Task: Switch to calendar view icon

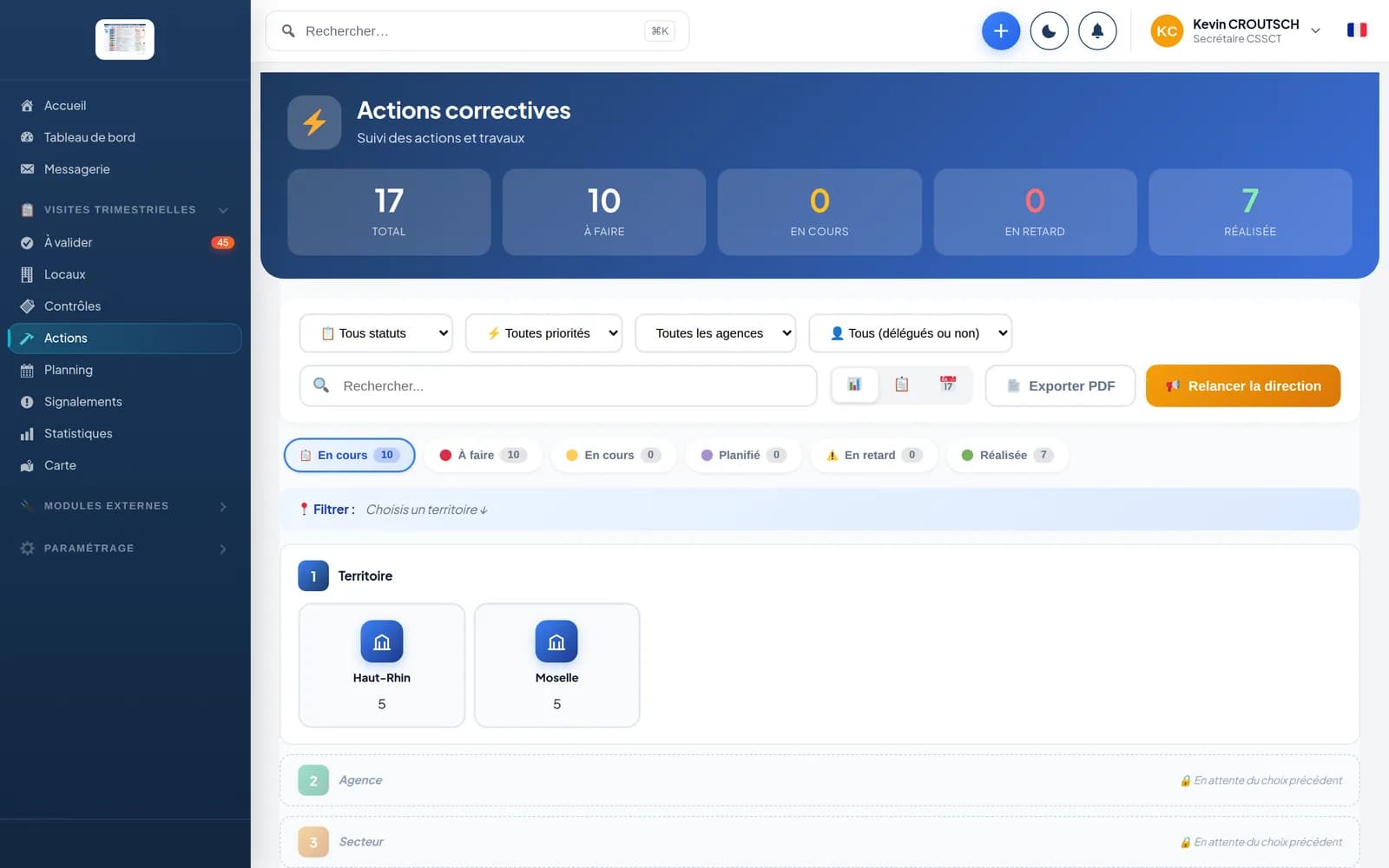Action: (948, 385)
